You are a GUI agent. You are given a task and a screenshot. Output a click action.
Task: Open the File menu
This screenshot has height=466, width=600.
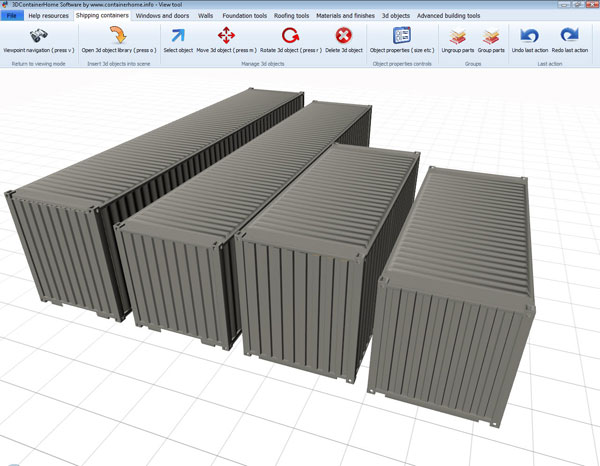tap(12, 16)
